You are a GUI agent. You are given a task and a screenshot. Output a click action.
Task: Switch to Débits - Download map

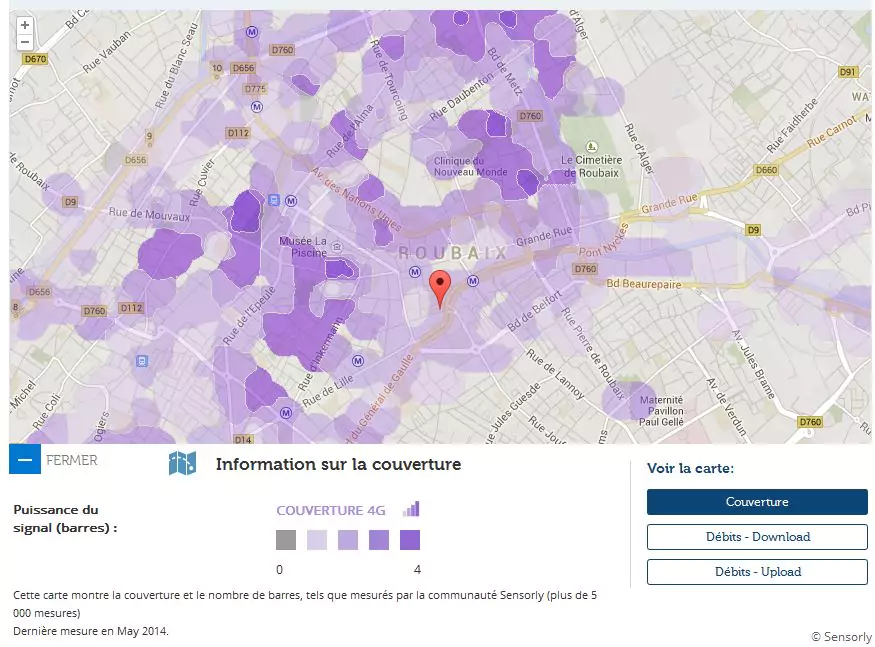click(x=757, y=537)
